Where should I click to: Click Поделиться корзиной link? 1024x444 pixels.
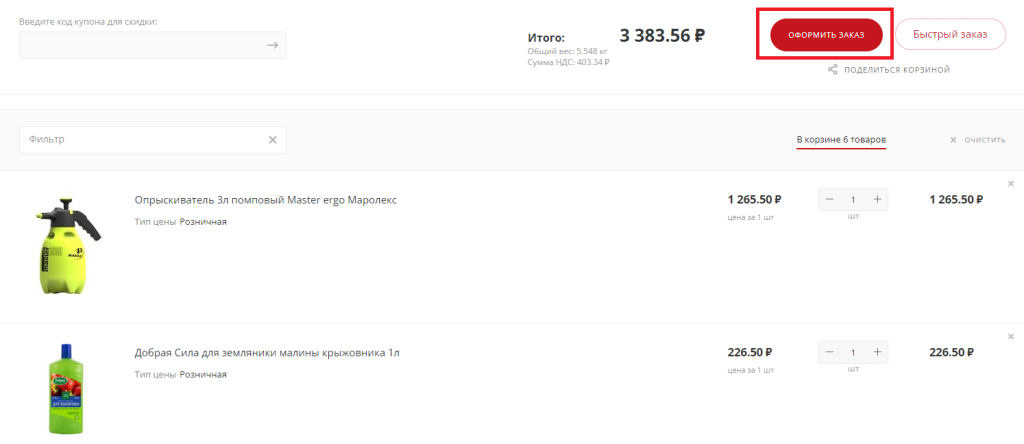tap(896, 70)
